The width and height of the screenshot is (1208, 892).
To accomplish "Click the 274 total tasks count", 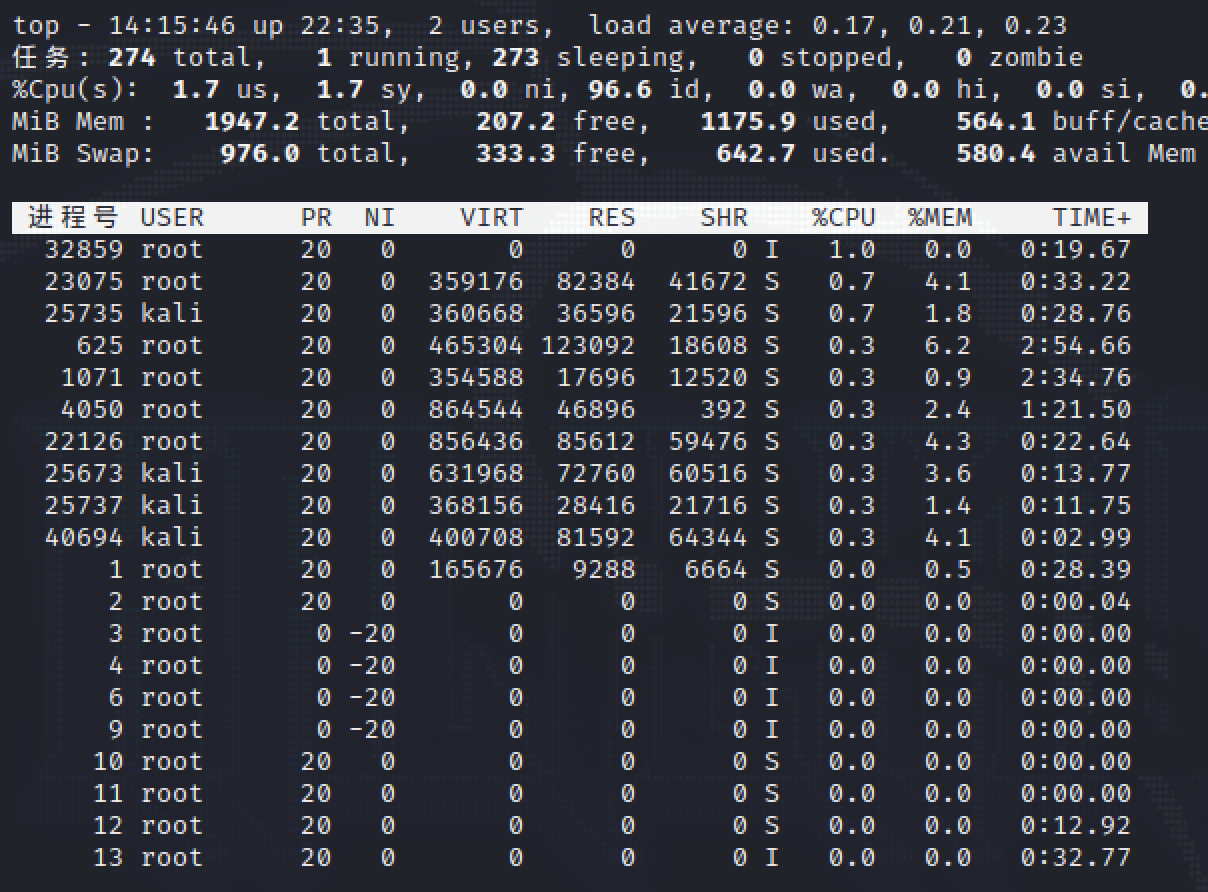I will tap(132, 58).
